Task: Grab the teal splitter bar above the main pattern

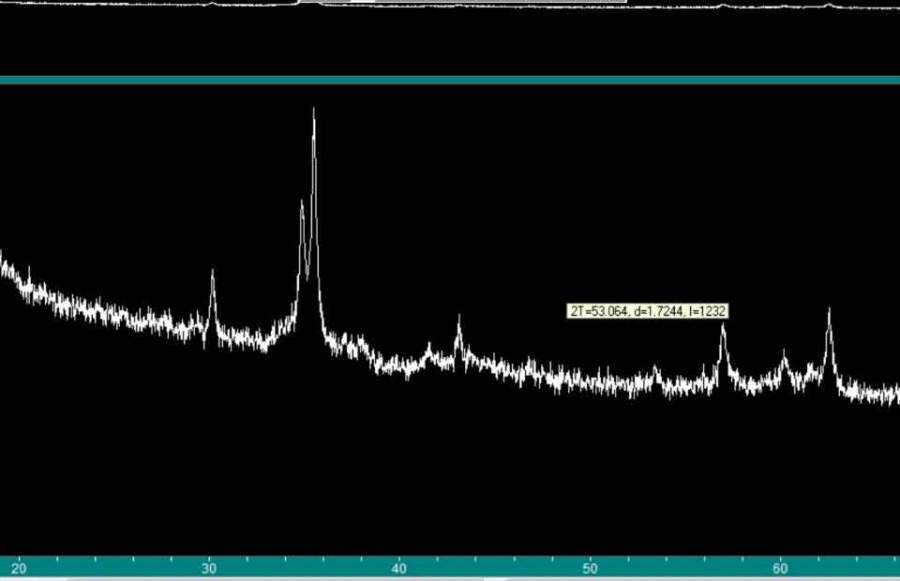Action: (x=450, y=80)
